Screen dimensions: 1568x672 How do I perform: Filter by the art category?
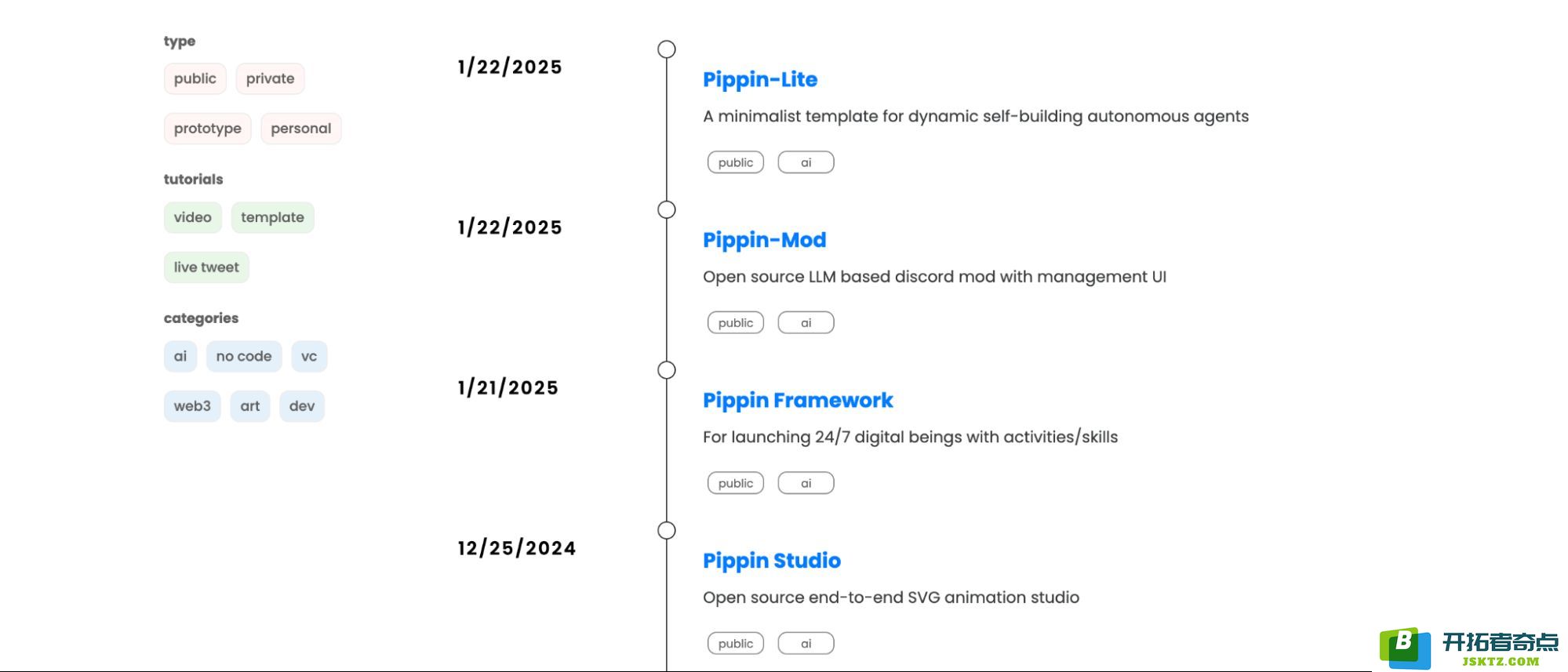[x=249, y=406]
